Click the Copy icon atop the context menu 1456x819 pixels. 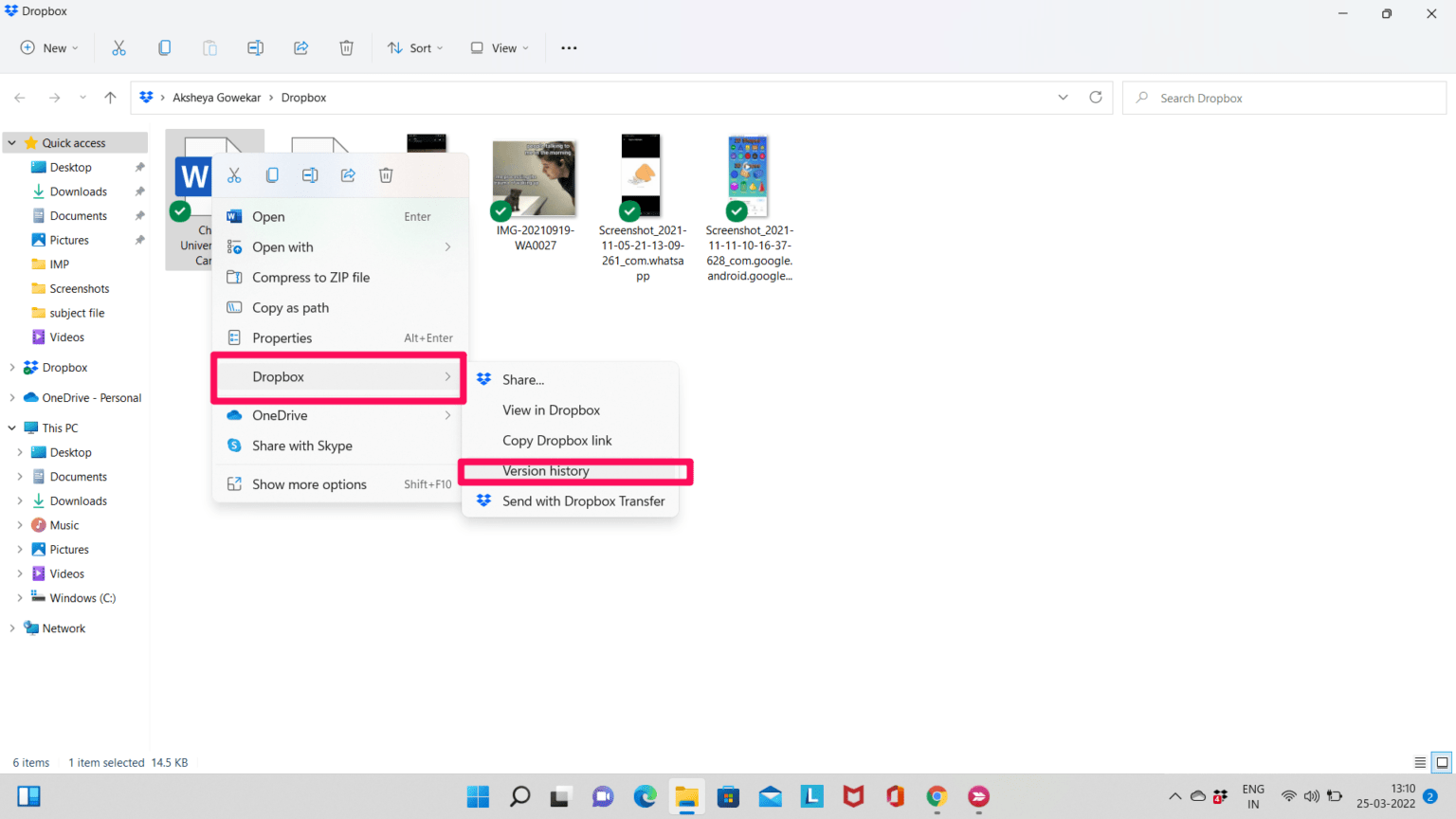click(x=272, y=174)
